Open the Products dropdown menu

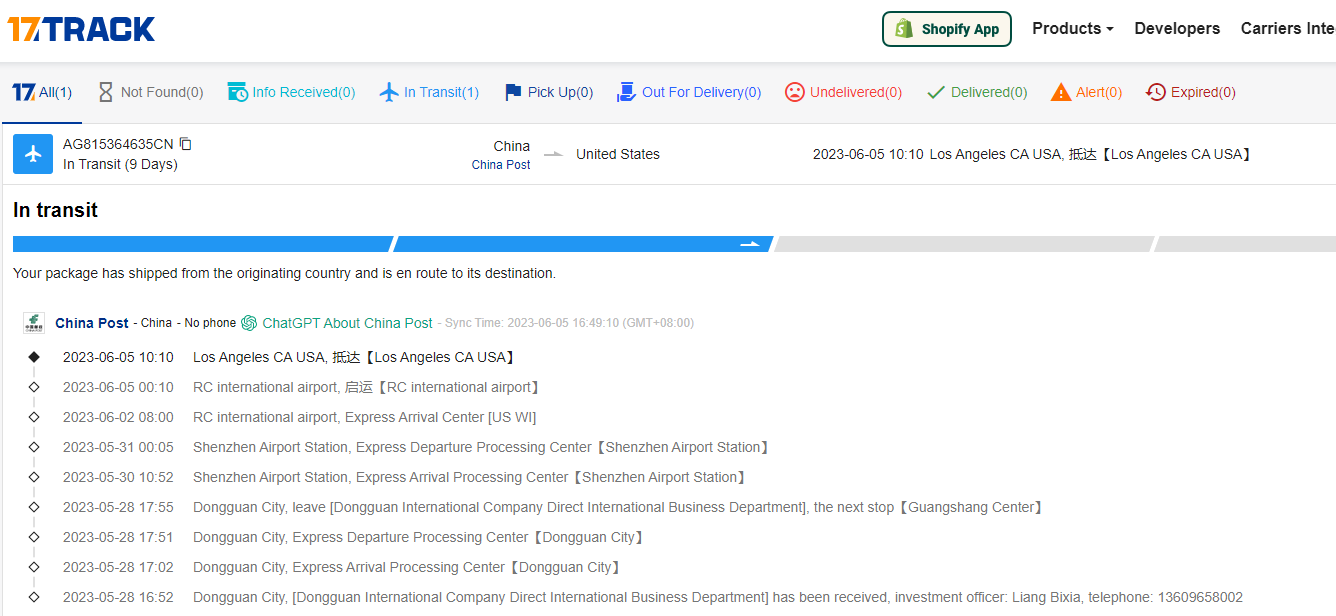click(x=1072, y=29)
